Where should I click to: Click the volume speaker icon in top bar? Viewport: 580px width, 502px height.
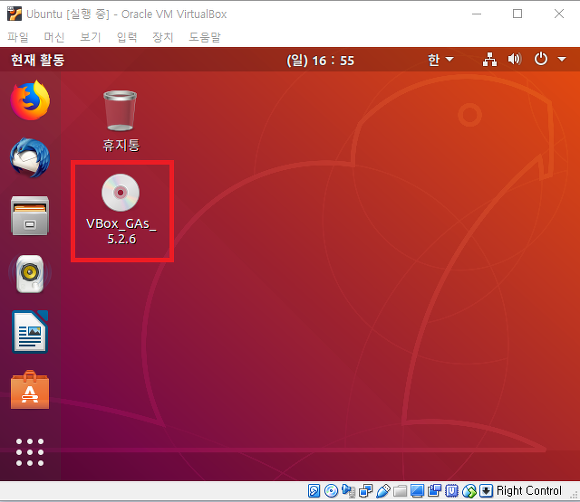tap(515, 59)
